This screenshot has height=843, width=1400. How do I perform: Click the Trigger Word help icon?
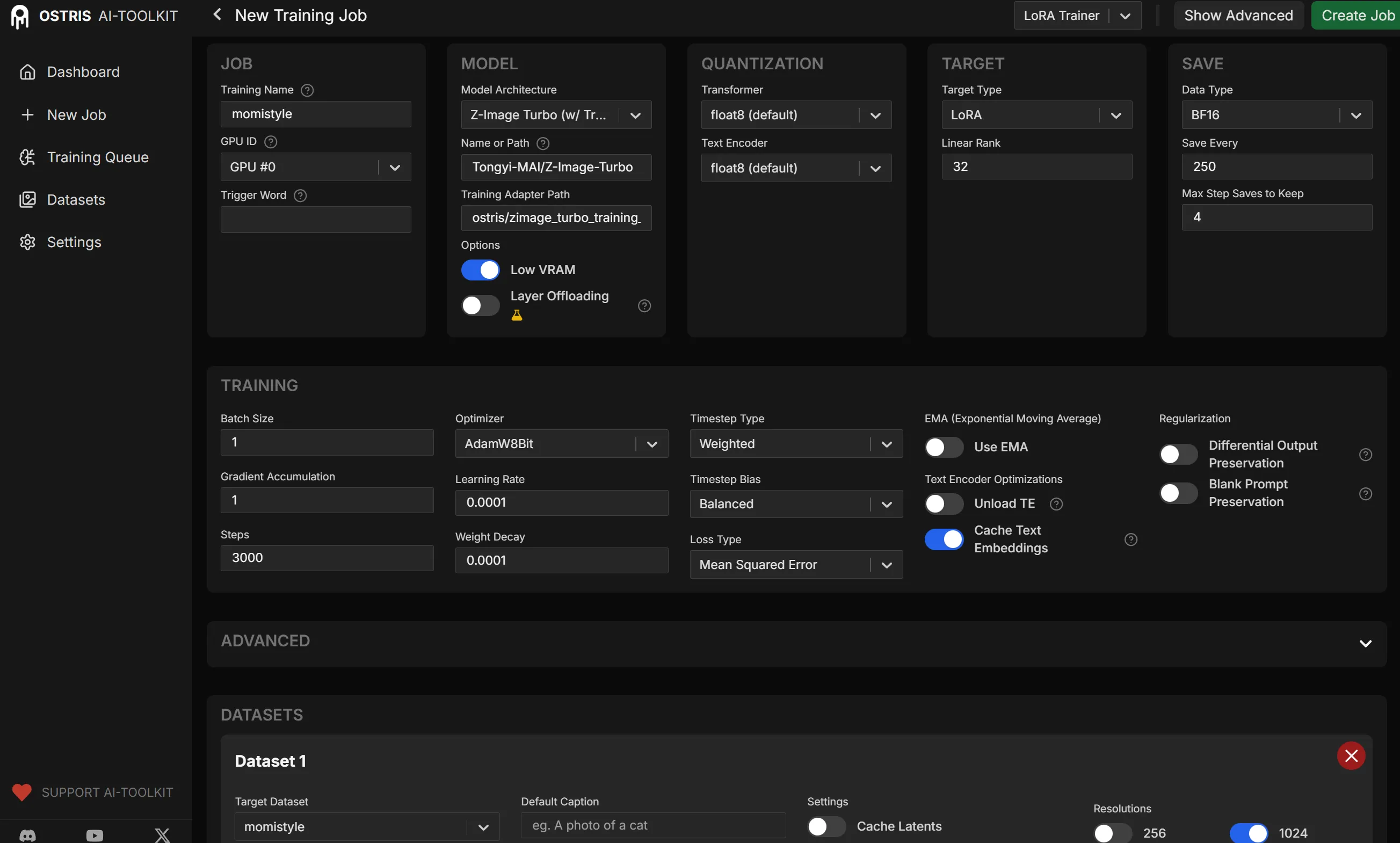coord(300,196)
